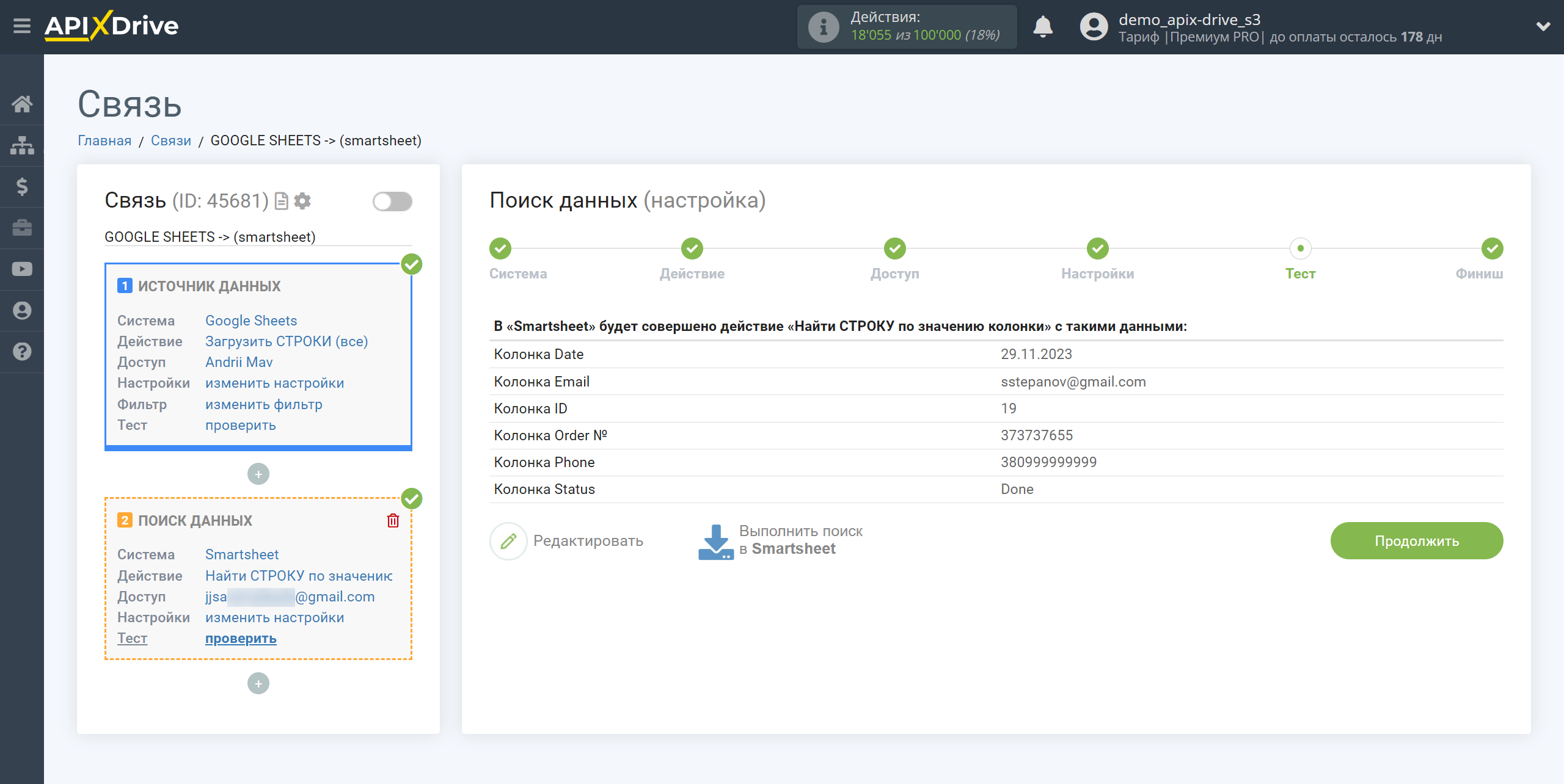Open the Связи breadcrumb link
The height and width of the screenshot is (784, 1564).
(x=171, y=140)
